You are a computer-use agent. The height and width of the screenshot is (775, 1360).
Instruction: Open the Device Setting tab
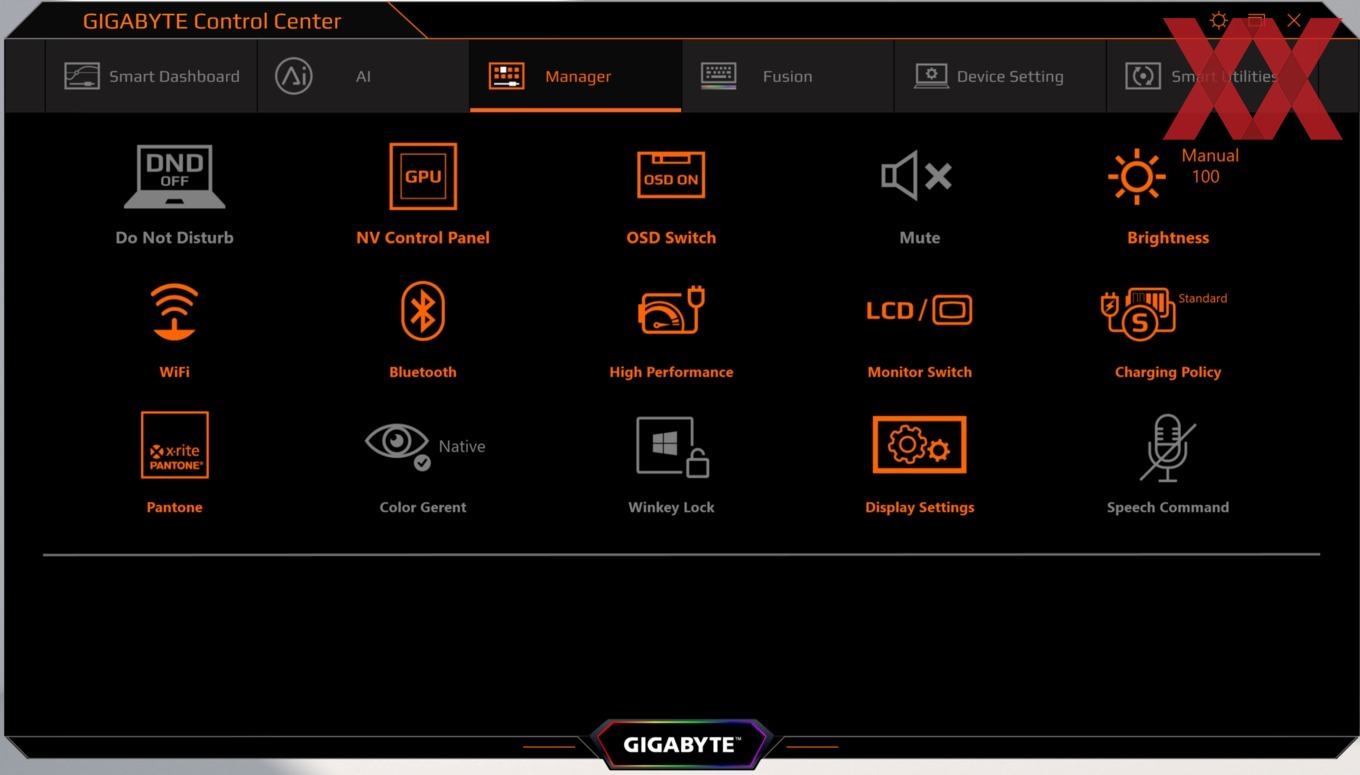1000,76
